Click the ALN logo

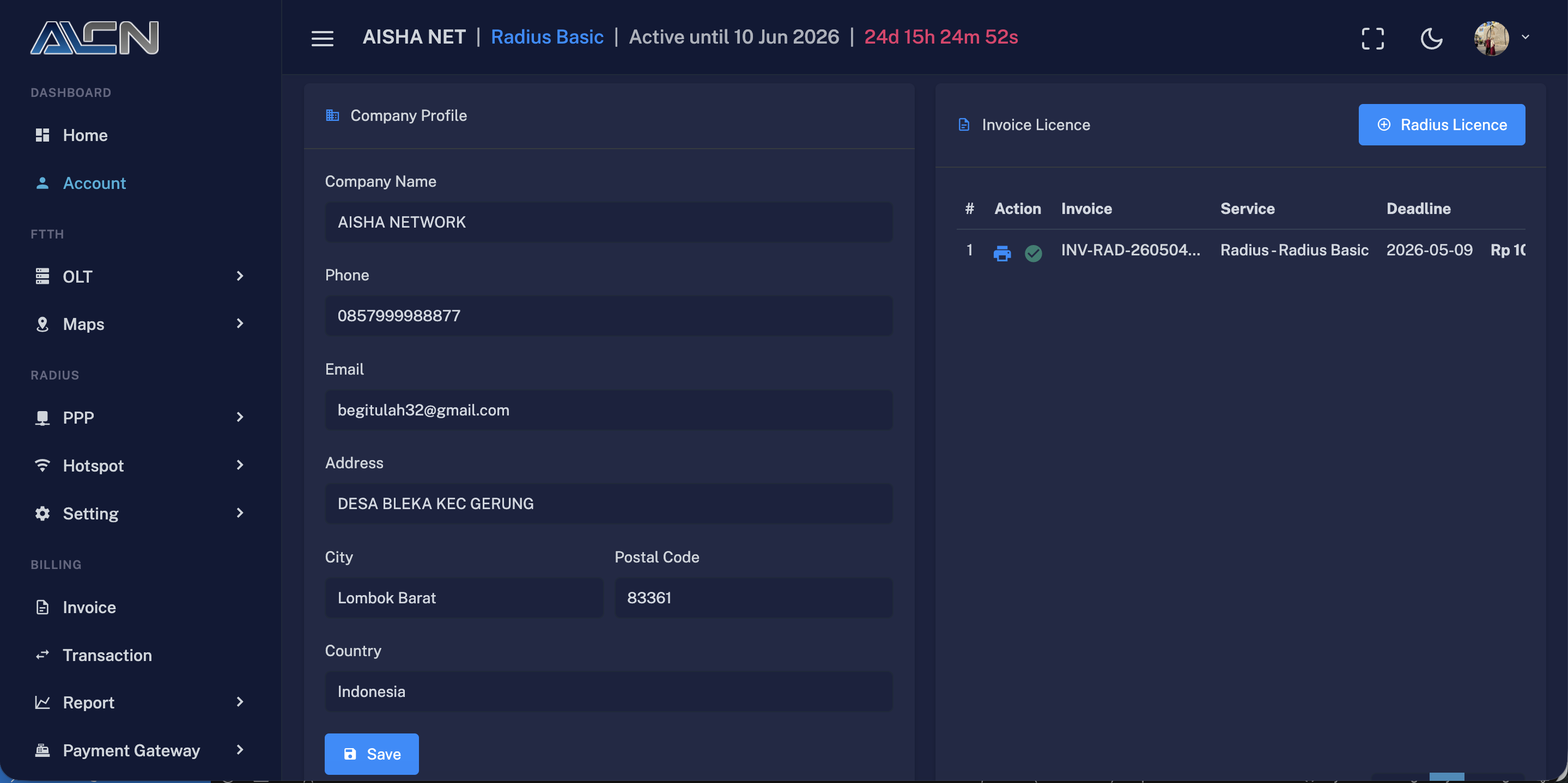94,38
